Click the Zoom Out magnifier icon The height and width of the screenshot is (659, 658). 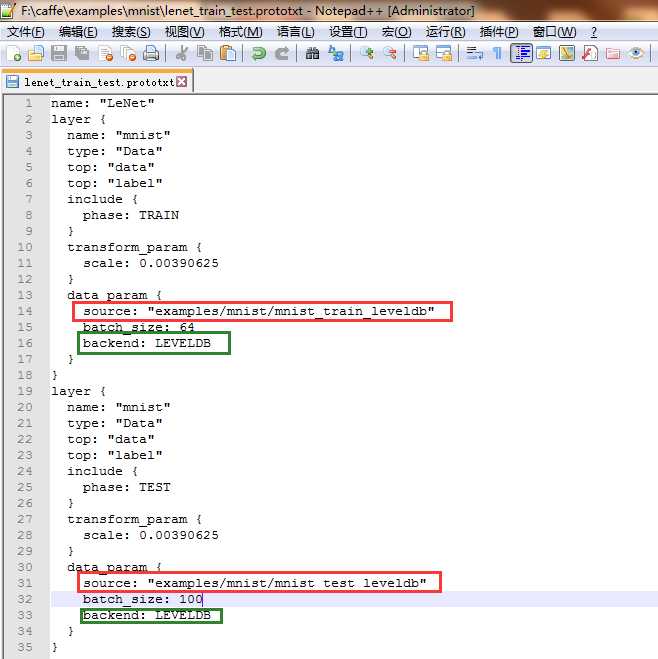pyautogui.click(x=390, y=54)
